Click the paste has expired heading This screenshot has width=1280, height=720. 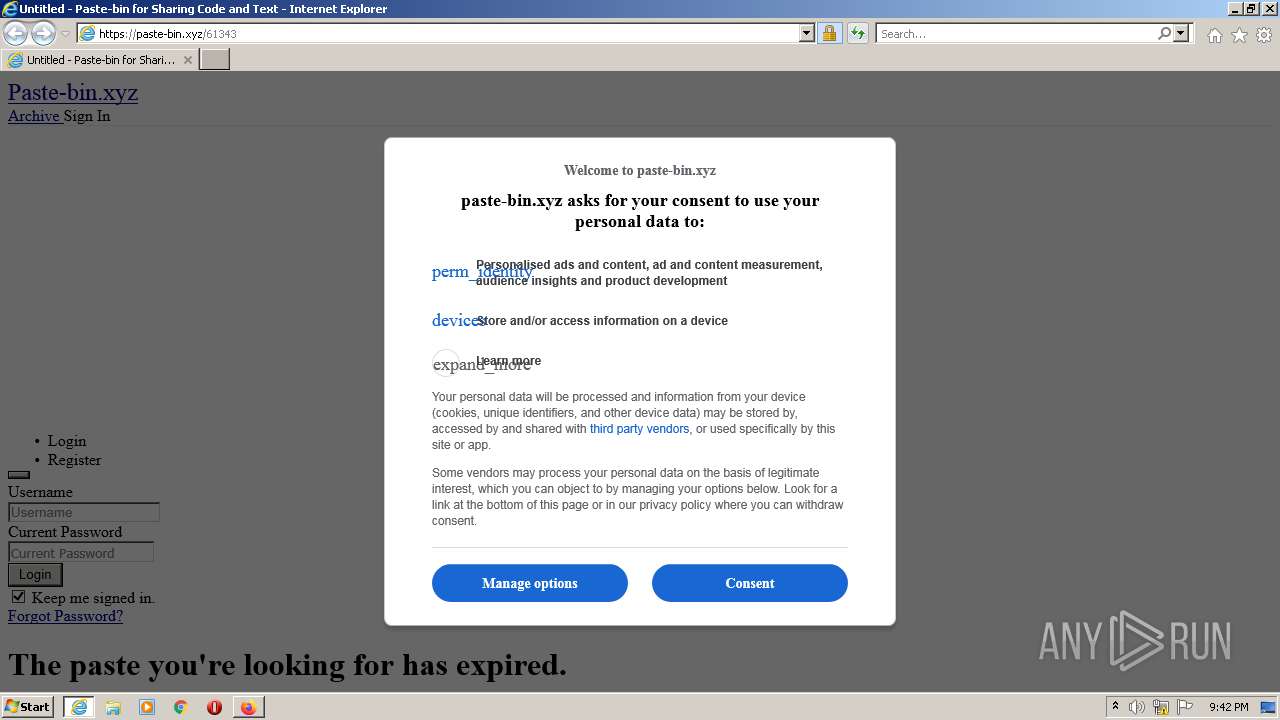(287, 665)
